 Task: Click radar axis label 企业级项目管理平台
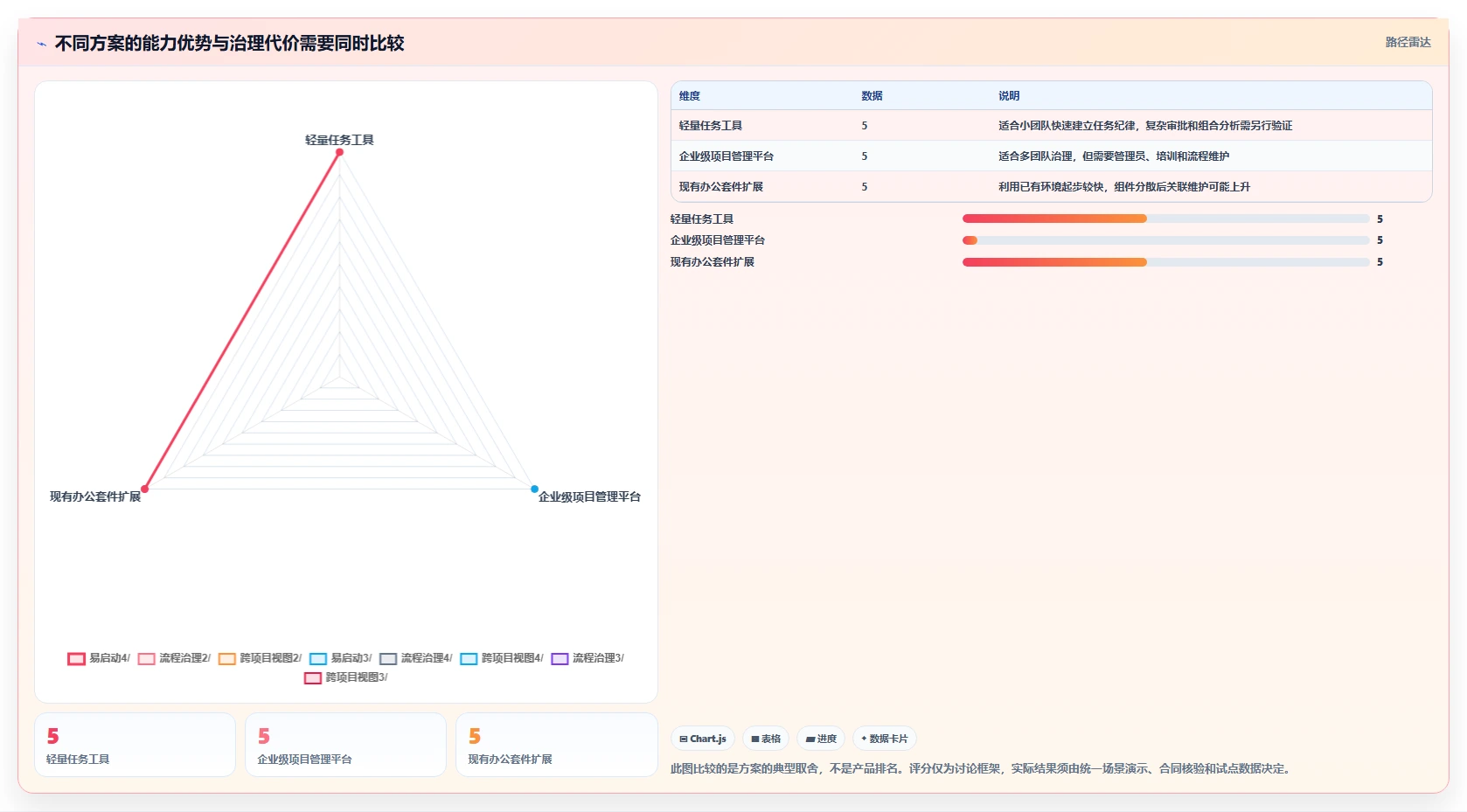tap(589, 496)
